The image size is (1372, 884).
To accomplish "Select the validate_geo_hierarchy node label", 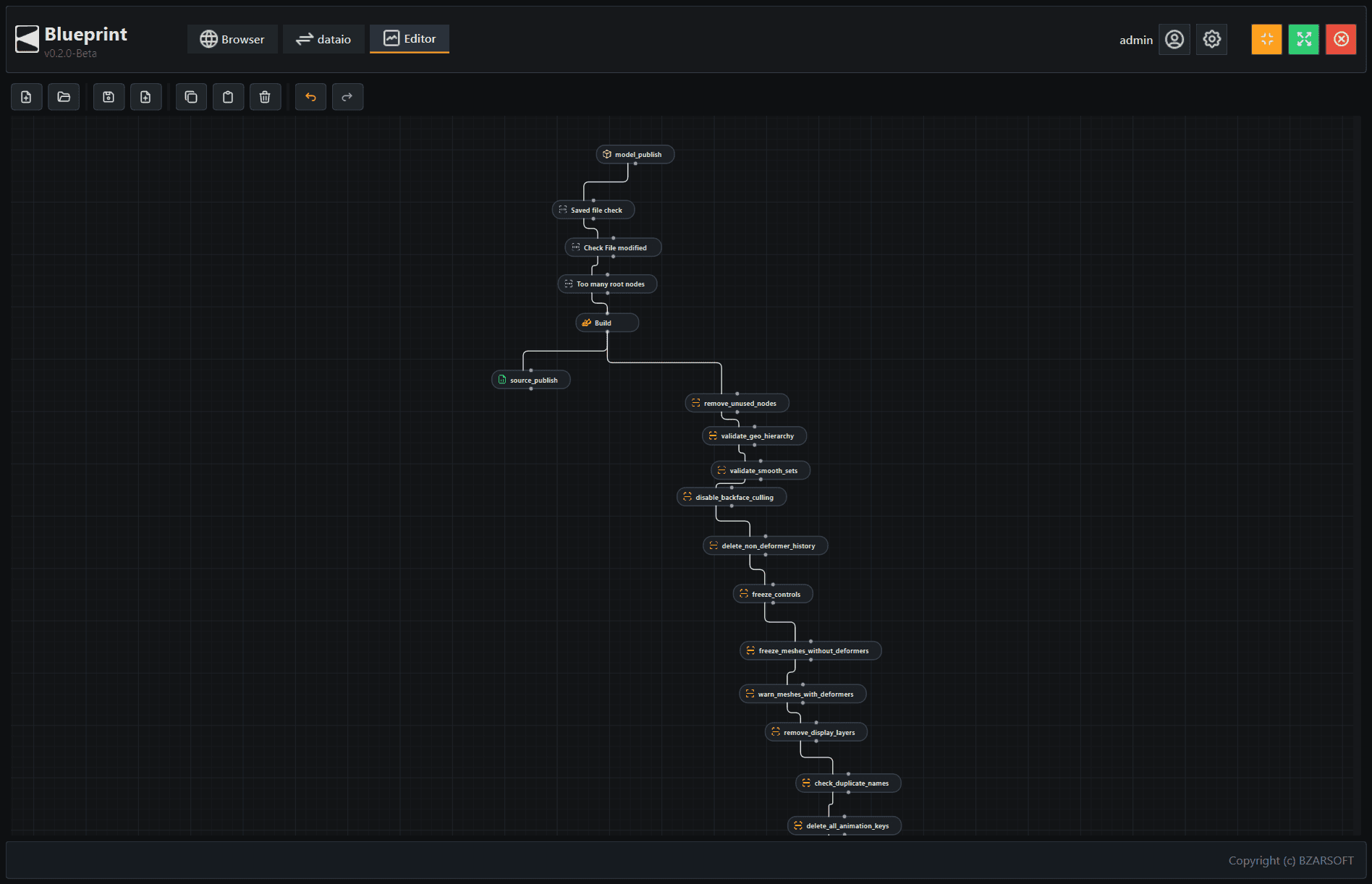I will coord(757,436).
